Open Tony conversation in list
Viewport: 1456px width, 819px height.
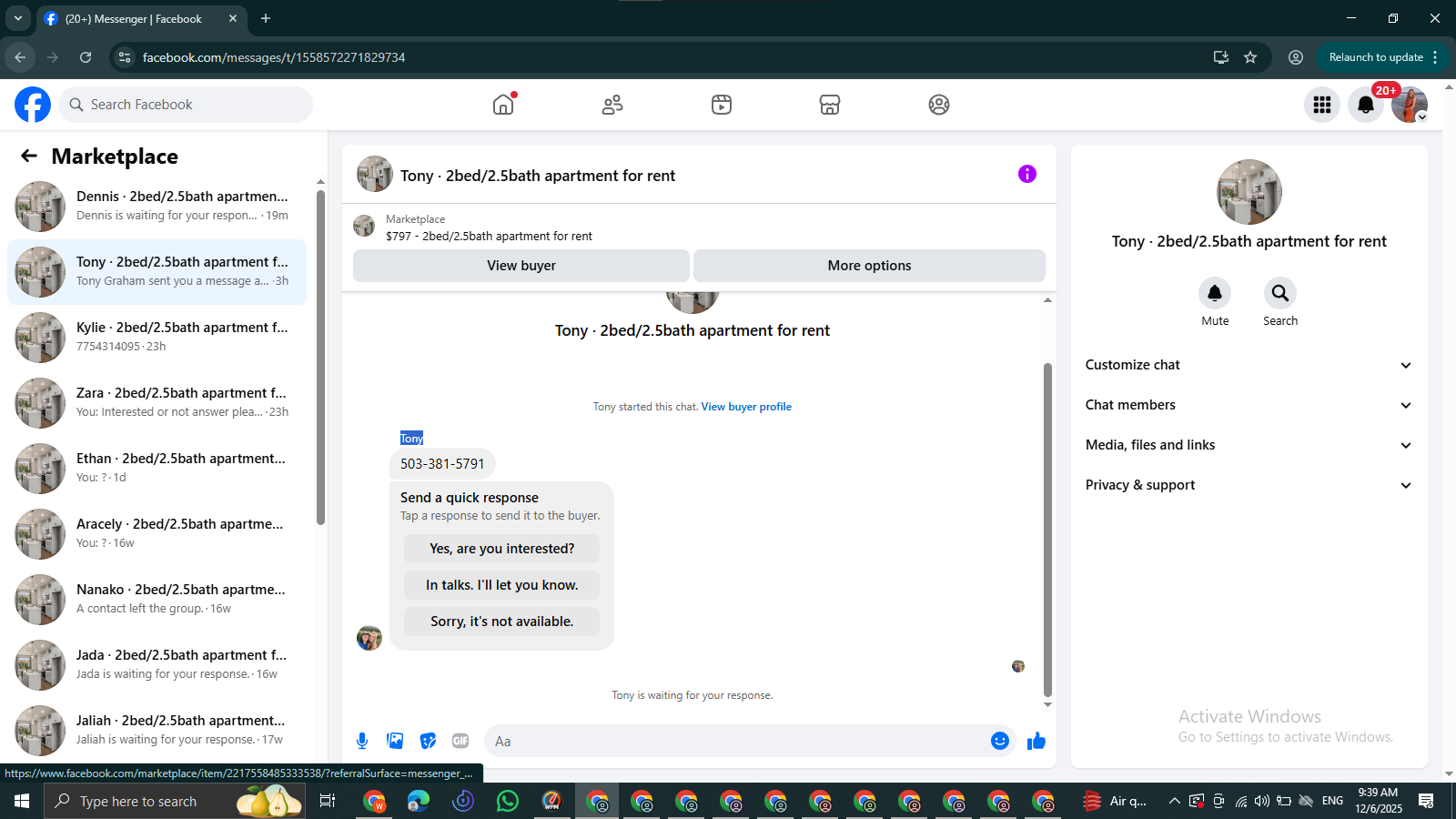[x=157, y=272]
